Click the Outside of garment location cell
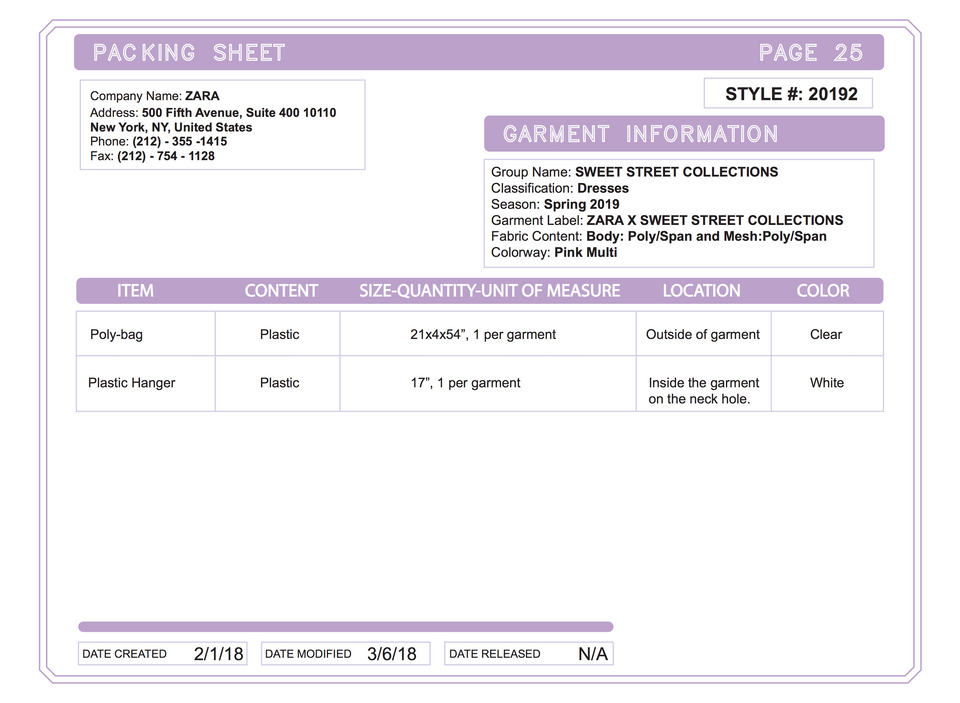960x703 pixels. [x=703, y=334]
